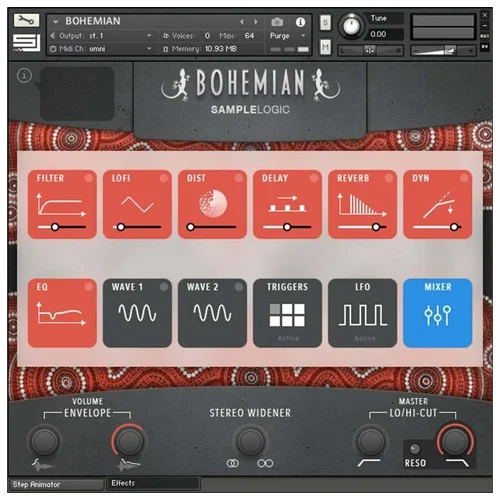Click the Stereo Widener knob
500x500 pixels.
[250, 441]
